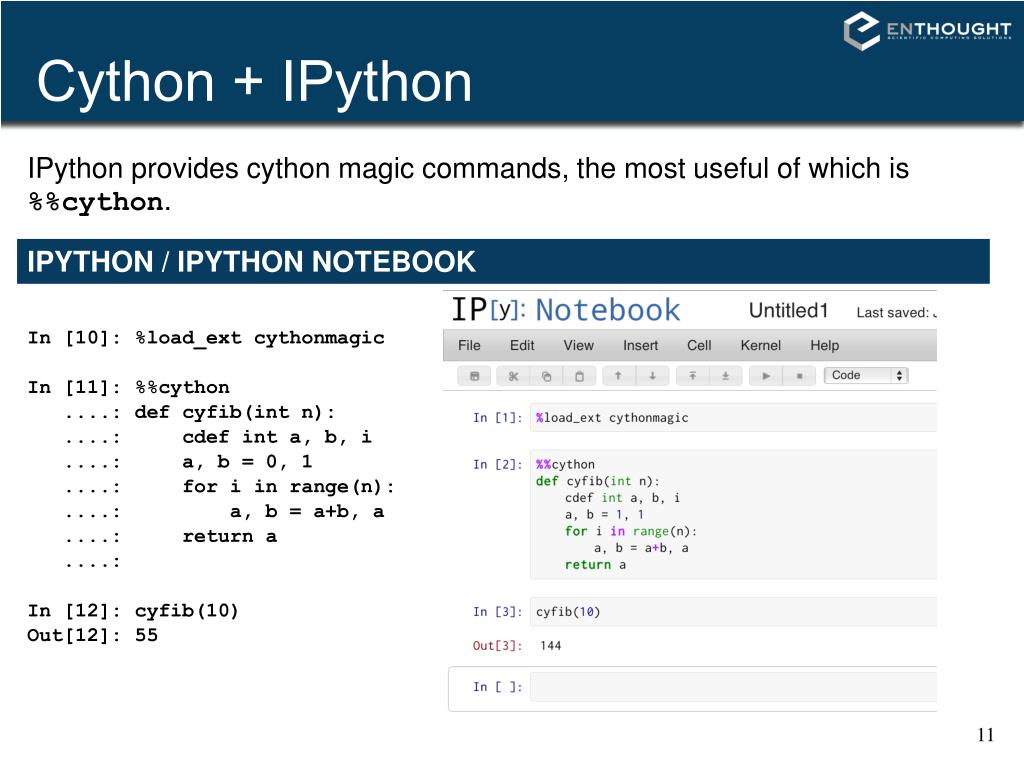Click the Untitled1 notebook title
This screenshot has width=1024, height=768.
[x=788, y=311]
